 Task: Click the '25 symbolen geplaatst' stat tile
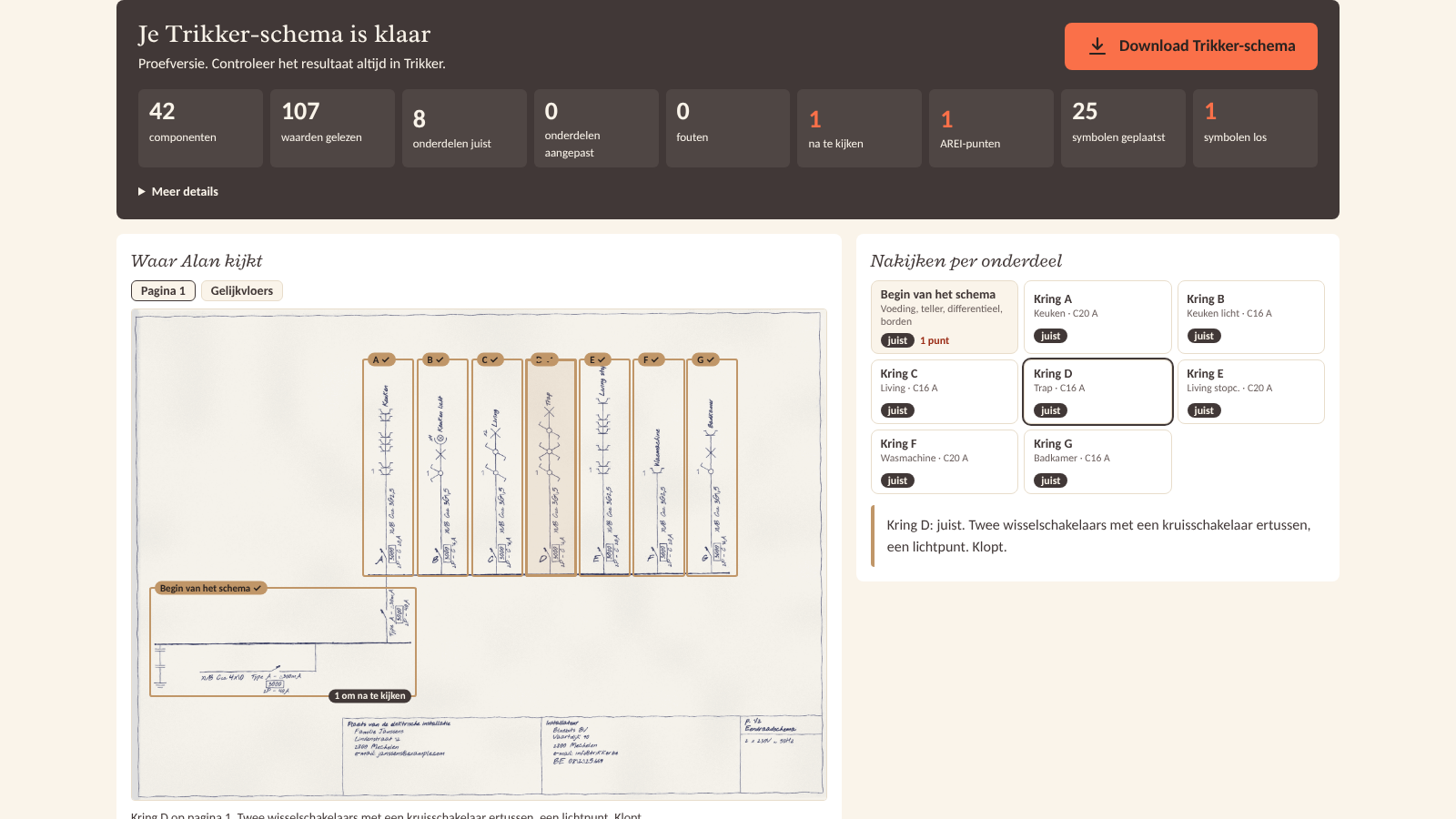click(x=1123, y=128)
